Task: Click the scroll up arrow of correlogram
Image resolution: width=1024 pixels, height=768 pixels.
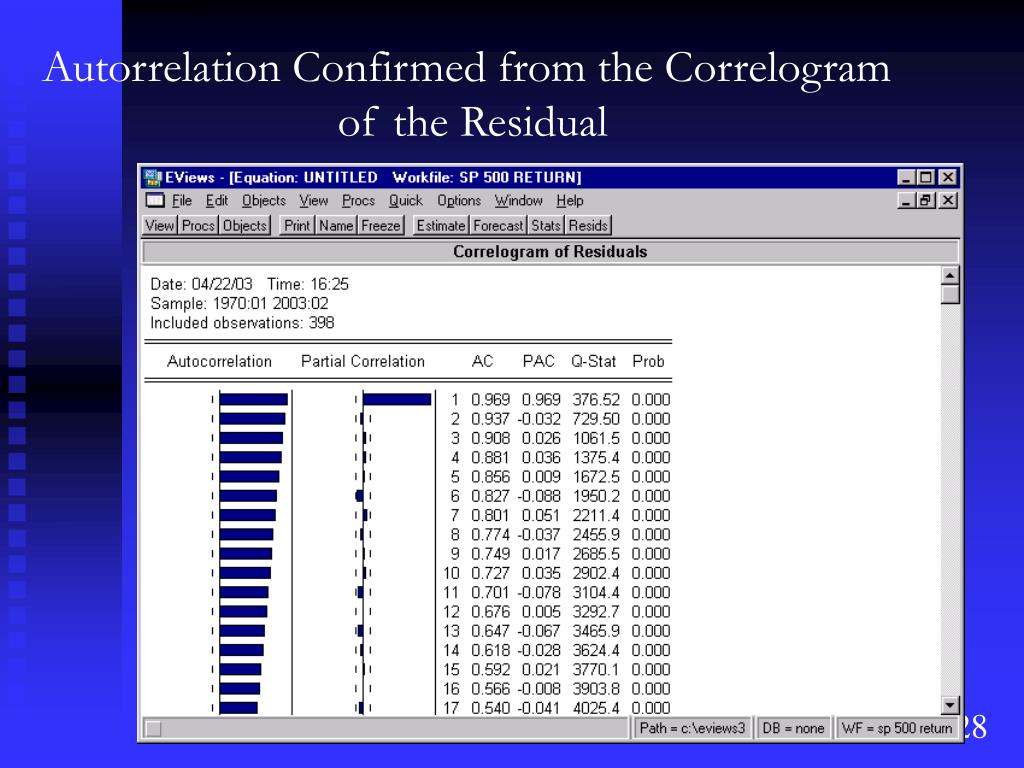Action: tap(950, 275)
